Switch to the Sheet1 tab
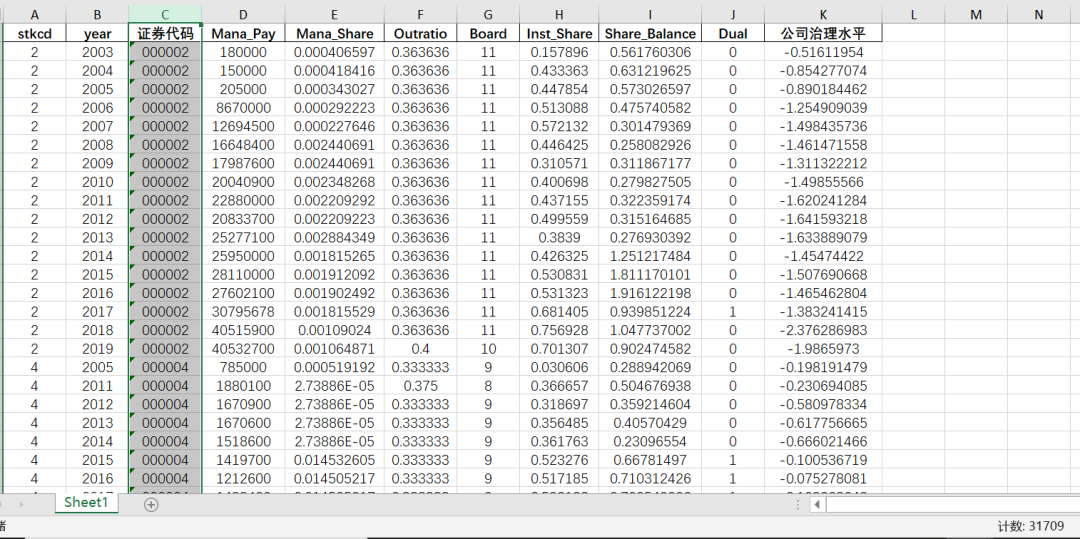 (87, 503)
